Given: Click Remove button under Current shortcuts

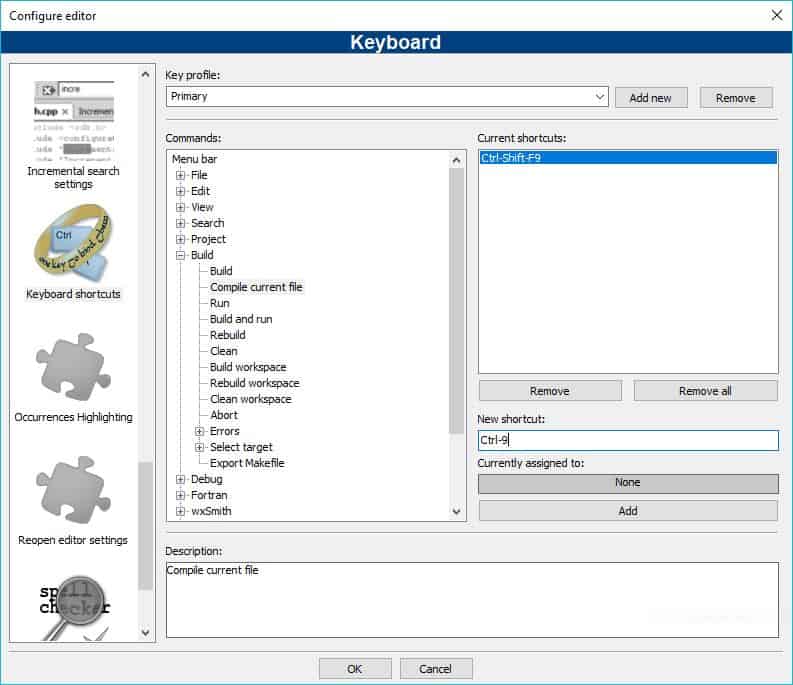Looking at the screenshot, I should tap(550, 391).
